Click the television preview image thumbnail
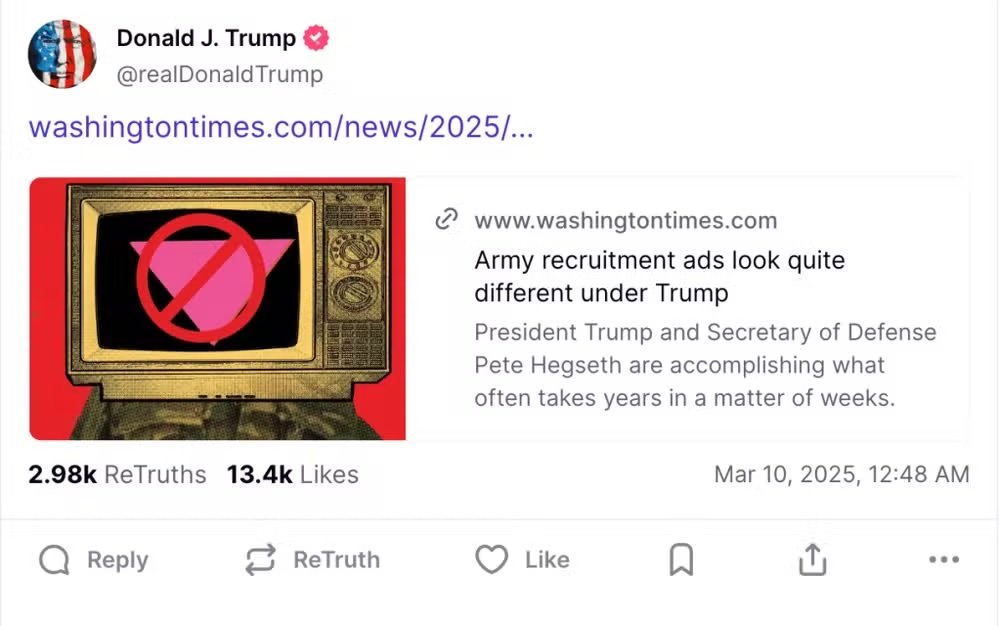Viewport: 1000px width, 626px height. (x=217, y=309)
